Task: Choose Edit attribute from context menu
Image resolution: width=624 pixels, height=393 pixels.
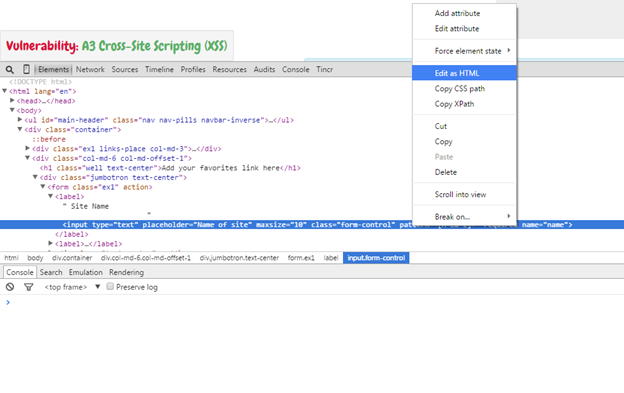Action: coord(464,29)
